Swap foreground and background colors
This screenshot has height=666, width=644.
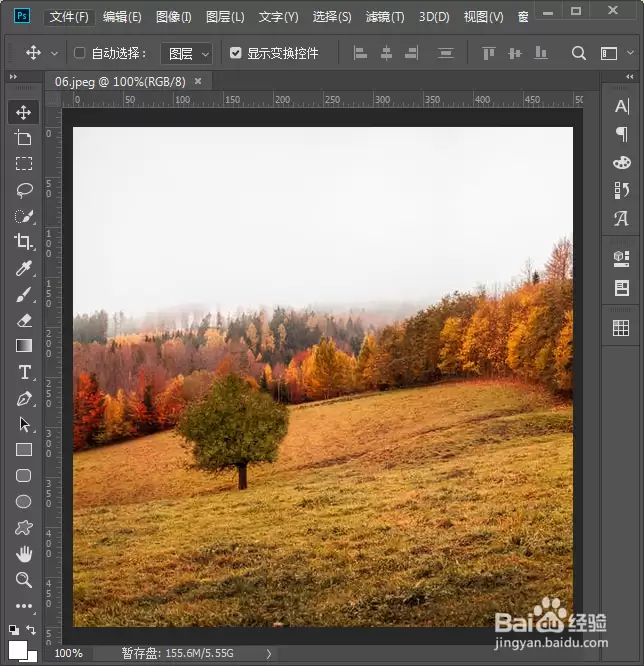(x=31, y=629)
